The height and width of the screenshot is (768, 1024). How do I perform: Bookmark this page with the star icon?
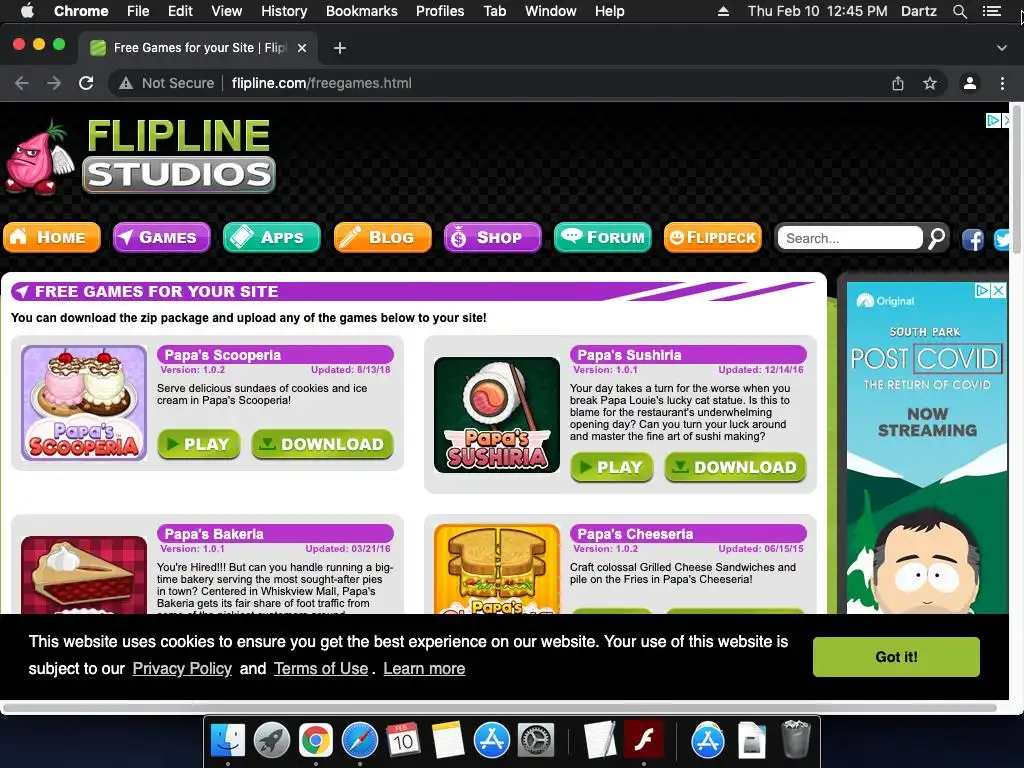point(930,83)
